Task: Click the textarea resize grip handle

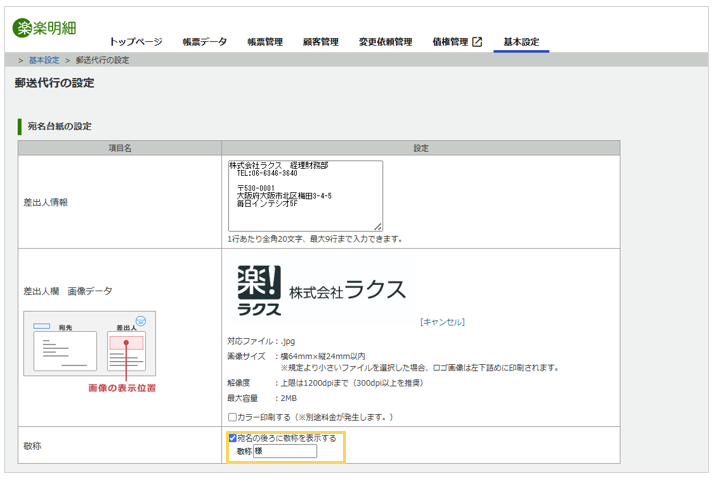Action: pos(378,227)
